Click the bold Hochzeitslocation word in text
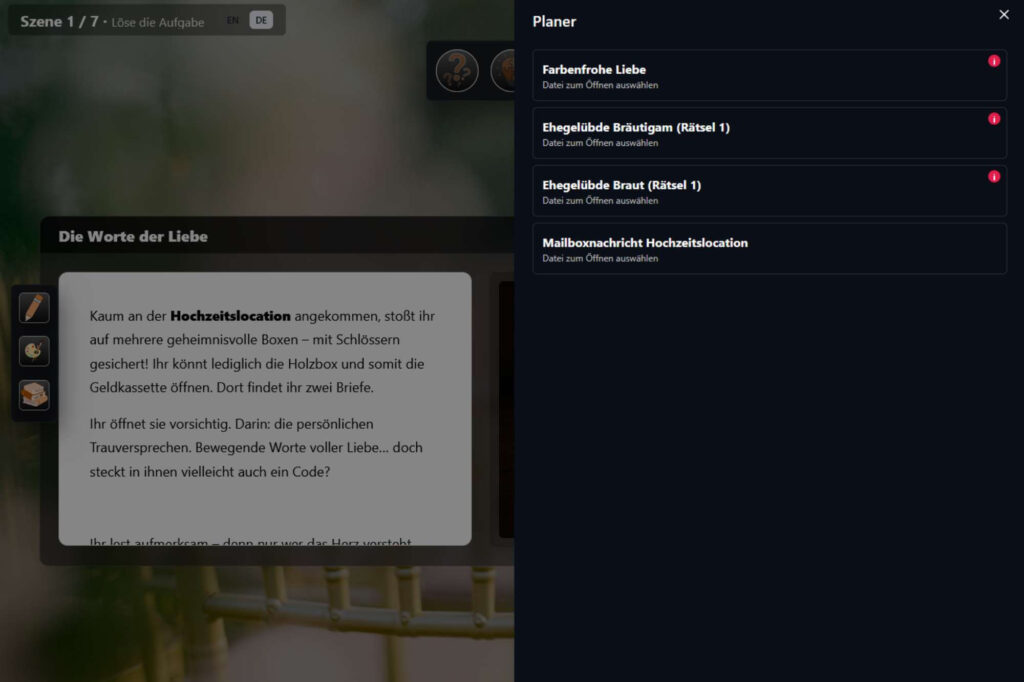 (230, 316)
